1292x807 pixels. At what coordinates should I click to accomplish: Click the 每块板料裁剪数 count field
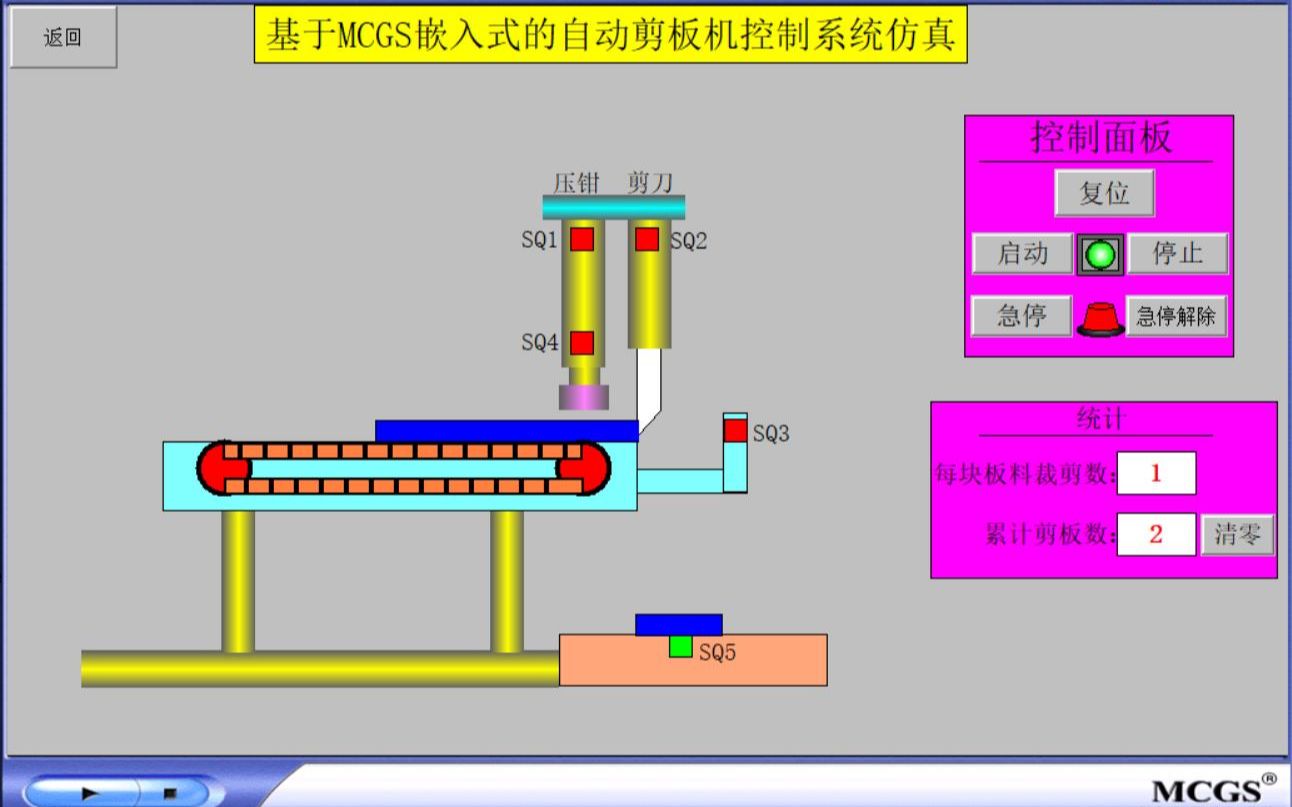[x=1156, y=473]
